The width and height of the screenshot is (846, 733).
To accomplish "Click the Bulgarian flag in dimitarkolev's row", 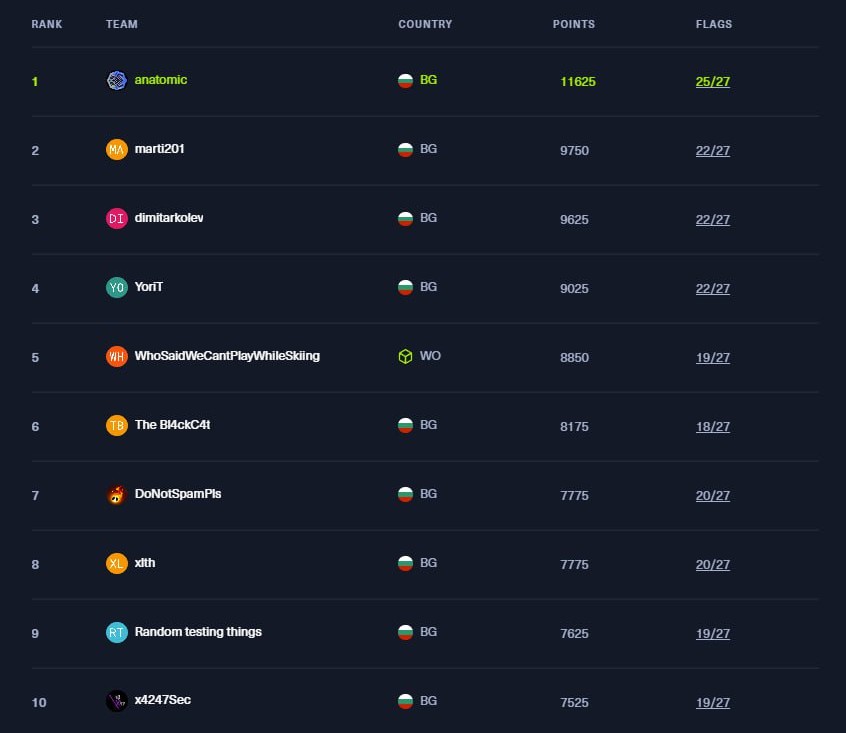I will 405,218.
